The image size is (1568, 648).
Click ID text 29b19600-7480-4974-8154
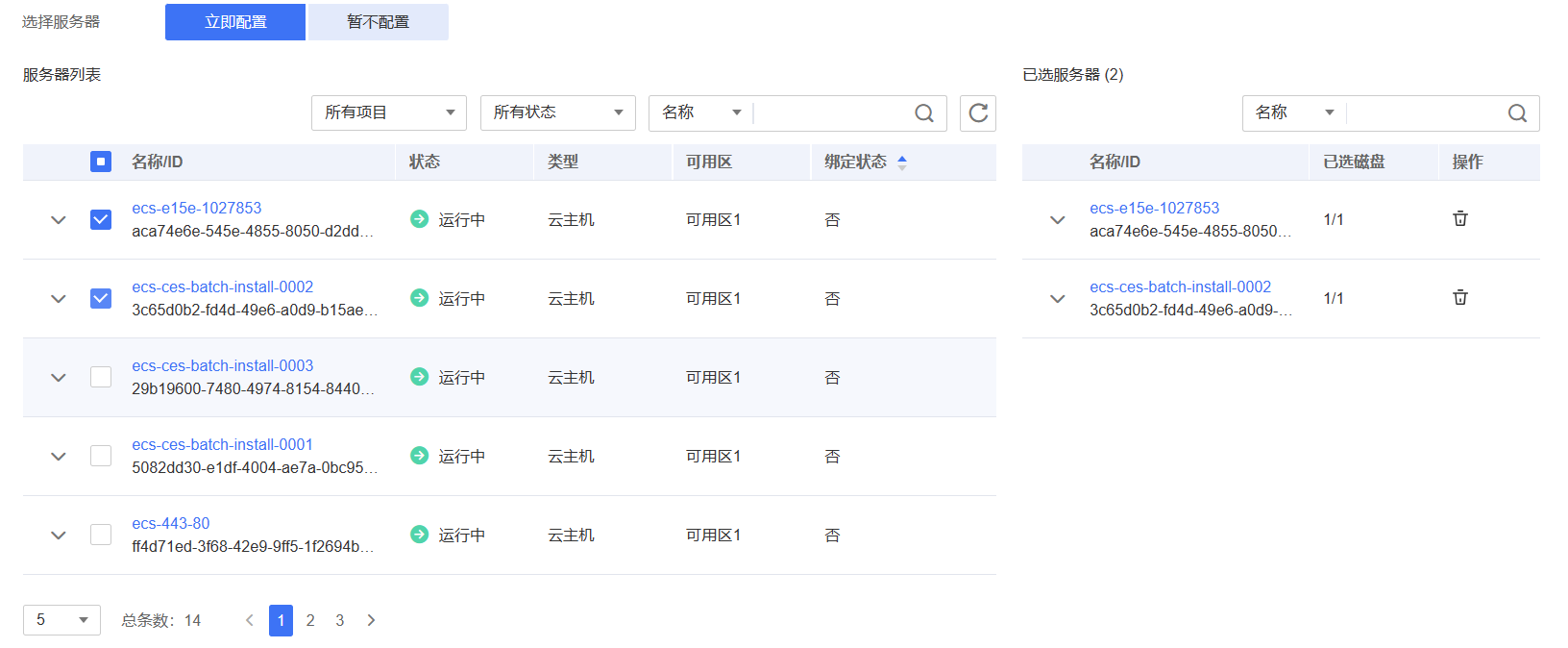tap(254, 388)
